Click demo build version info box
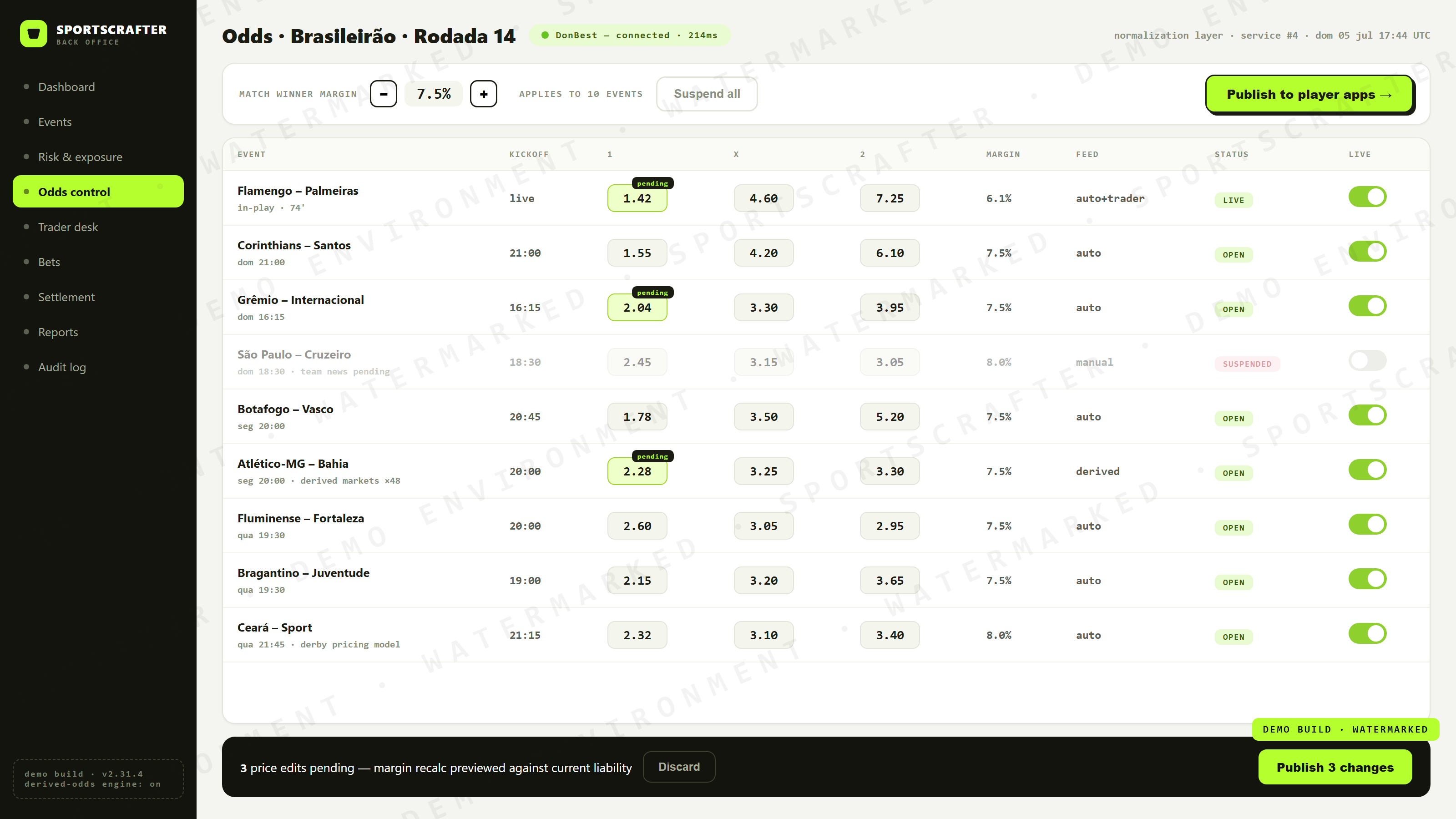 tap(98, 779)
